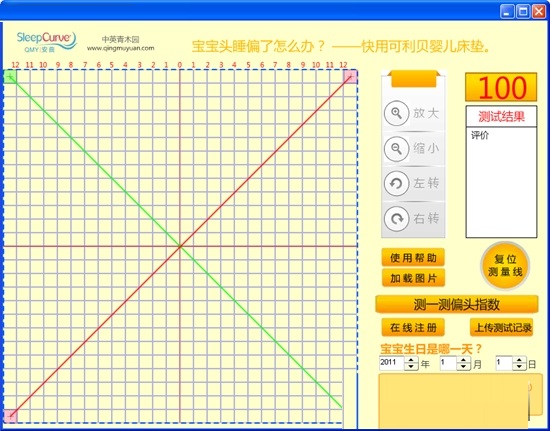Viewport: 550px width, 431px height.
Task: Click the yellow slogan about 可利贝婴儿床垫
Action: pos(341,47)
